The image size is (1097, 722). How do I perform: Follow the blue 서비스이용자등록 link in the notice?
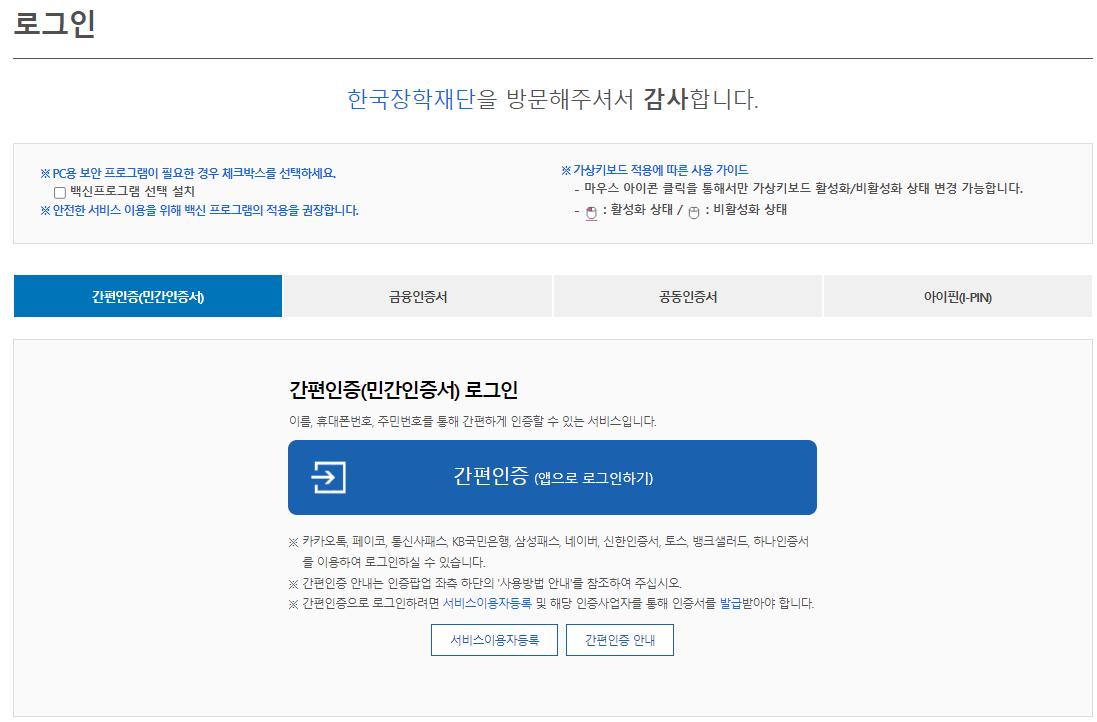487,603
